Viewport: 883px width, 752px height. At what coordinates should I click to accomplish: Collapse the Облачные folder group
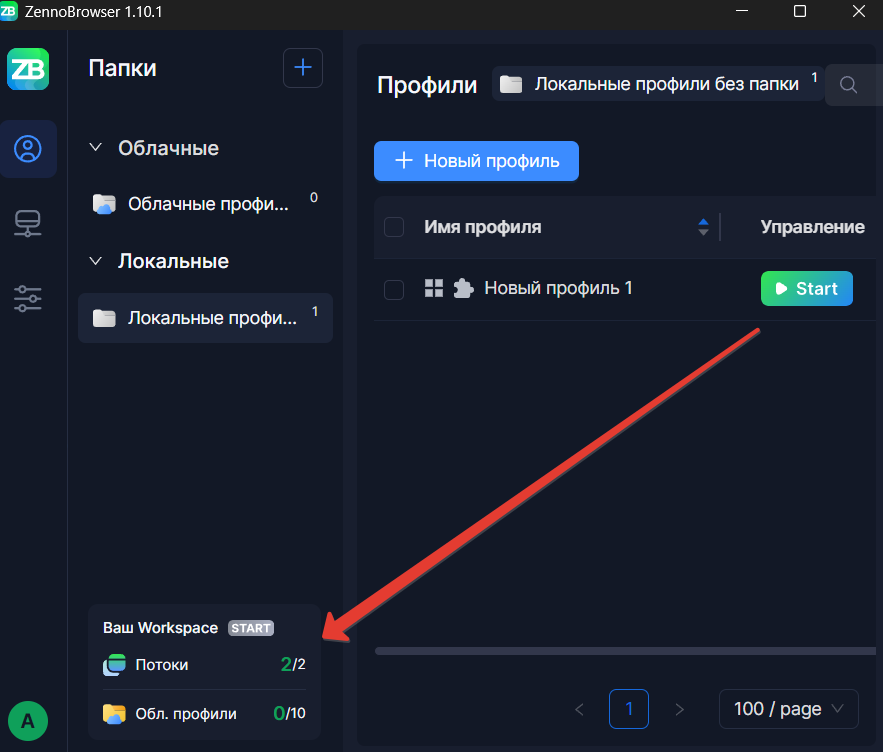pyautogui.click(x=96, y=148)
